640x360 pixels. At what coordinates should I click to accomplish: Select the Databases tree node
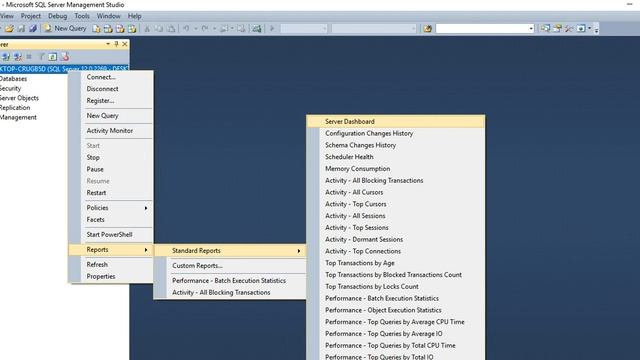click(13, 79)
